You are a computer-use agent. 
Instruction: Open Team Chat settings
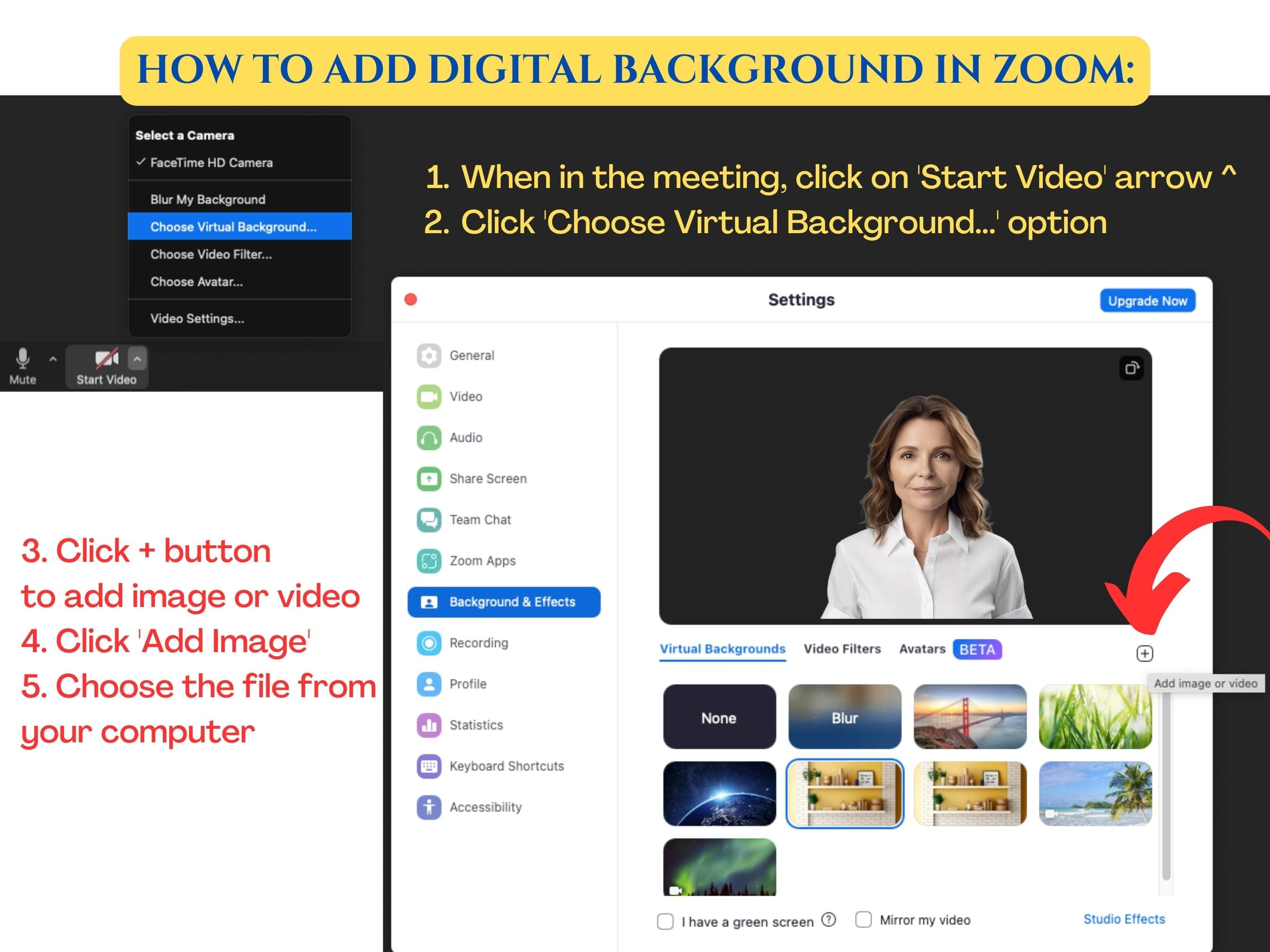tap(480, 519)
